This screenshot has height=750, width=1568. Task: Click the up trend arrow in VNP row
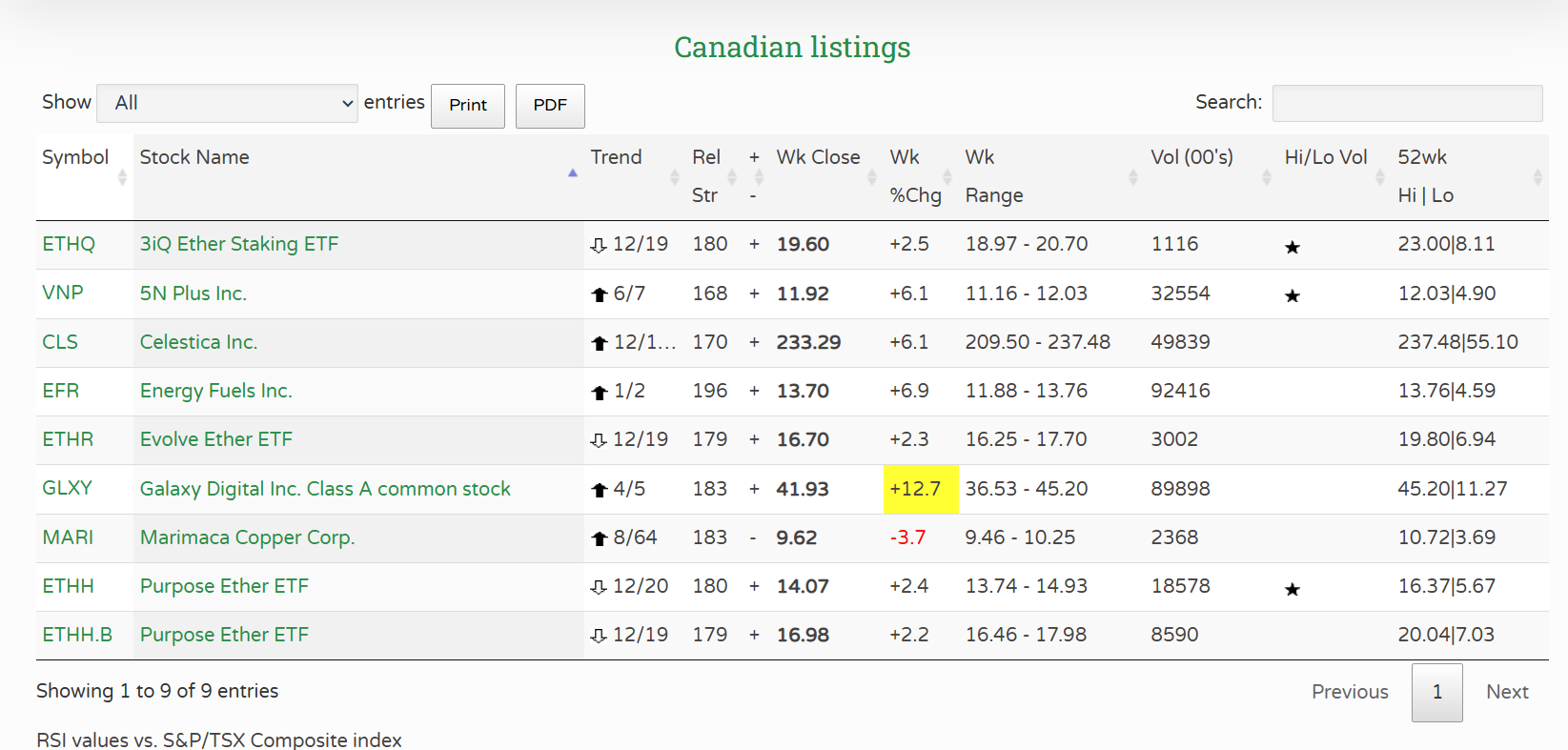[x=600, y=294]
